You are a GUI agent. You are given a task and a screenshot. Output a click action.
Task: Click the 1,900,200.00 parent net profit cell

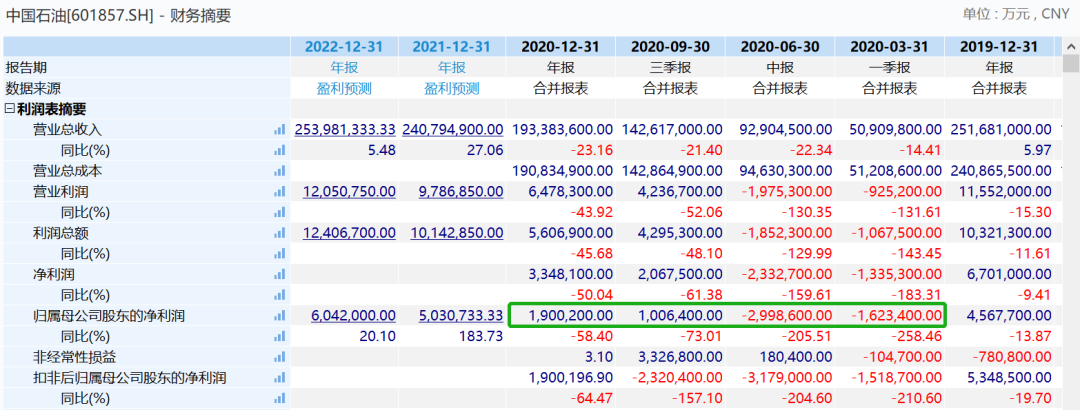[570, 316]
